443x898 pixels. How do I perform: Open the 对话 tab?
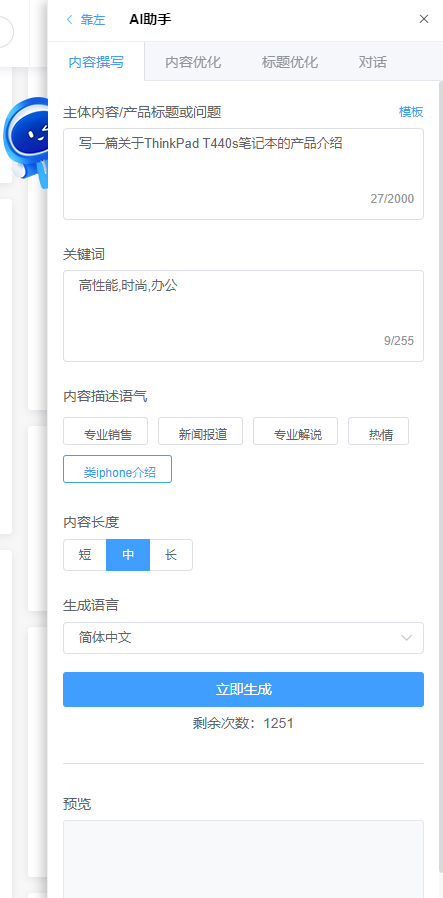[373, 62]
